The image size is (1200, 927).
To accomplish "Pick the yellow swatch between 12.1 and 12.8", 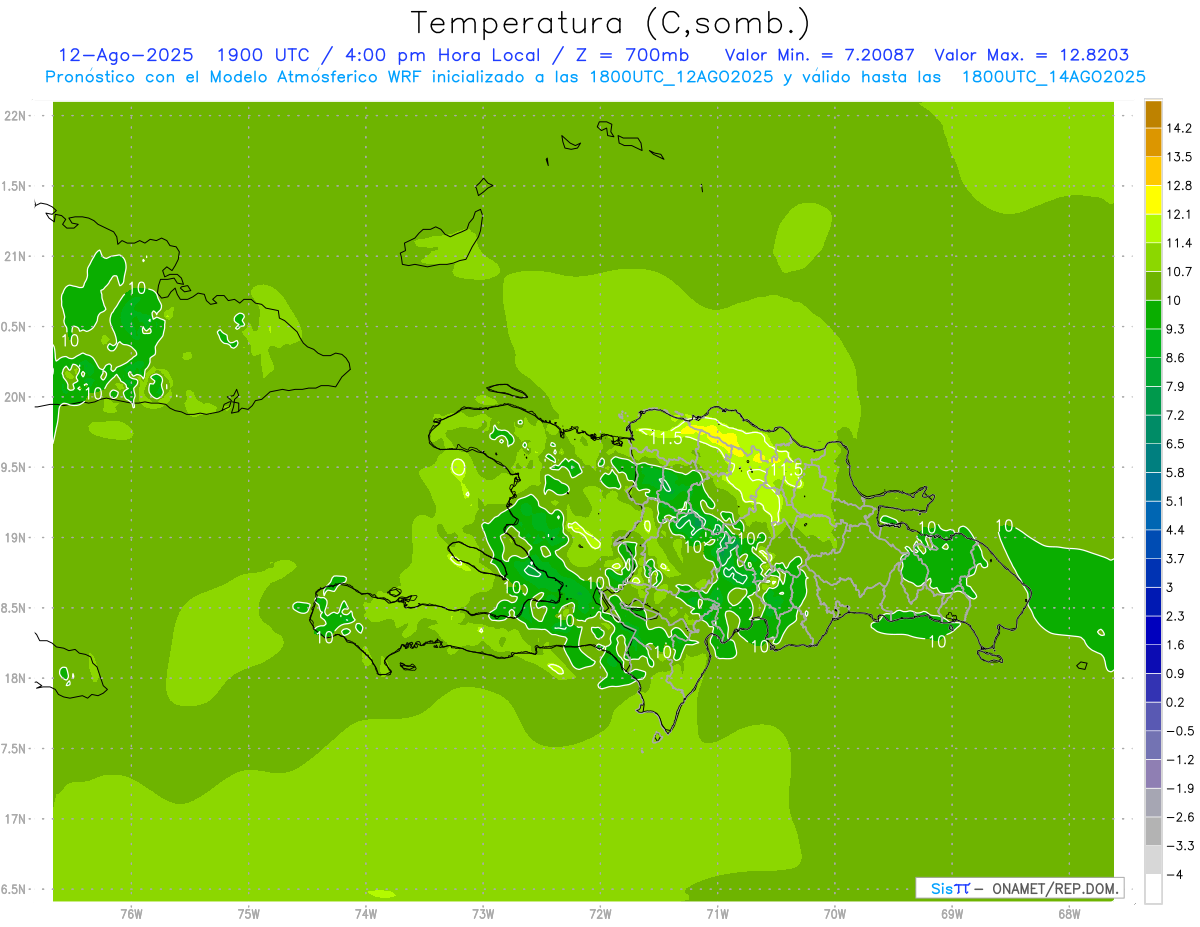I will click(1153, 200).
